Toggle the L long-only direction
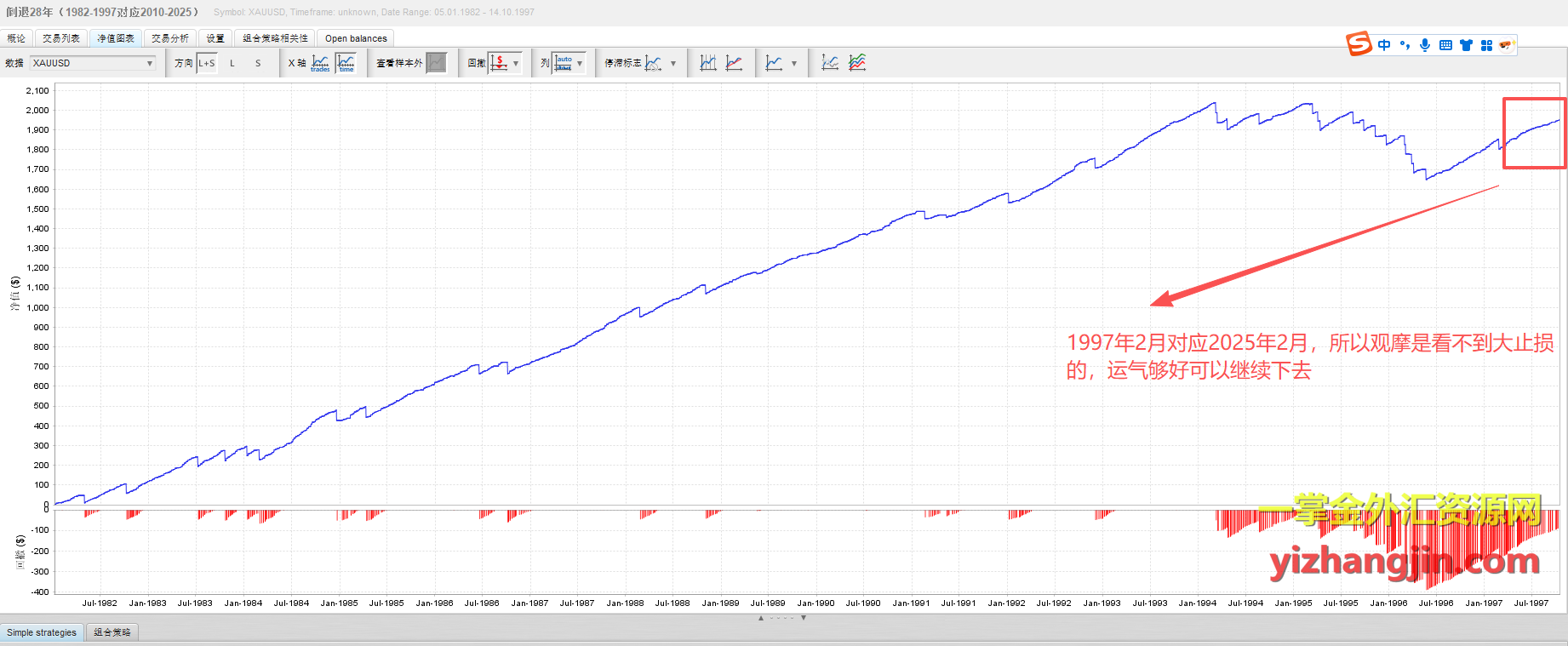 pos(232,63)
